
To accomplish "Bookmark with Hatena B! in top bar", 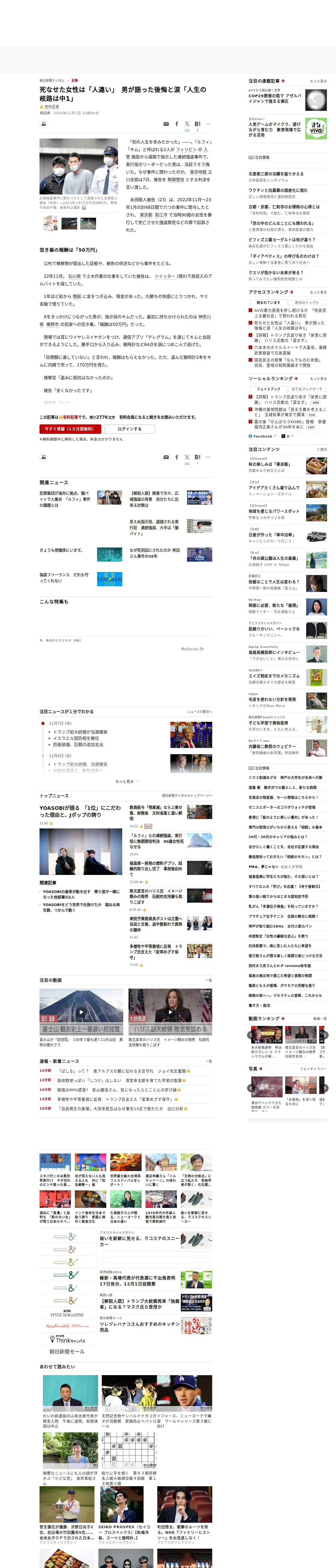I will pos(198,124).
